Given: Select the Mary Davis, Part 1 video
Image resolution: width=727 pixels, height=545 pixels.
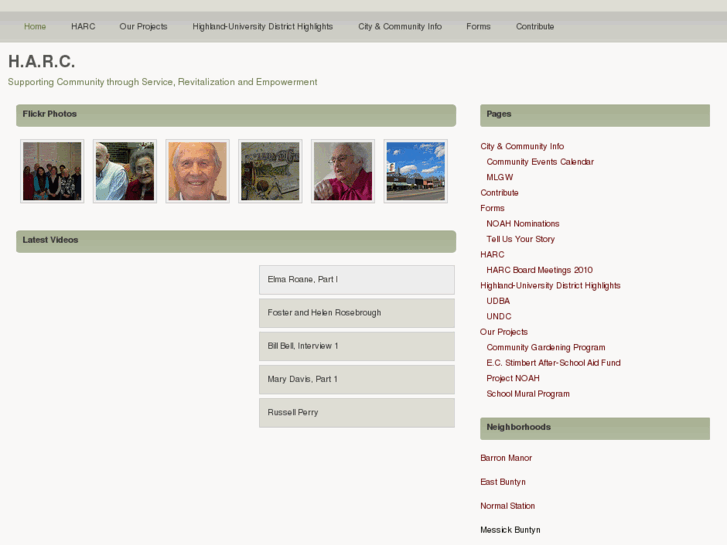Looking at the screenshot, I should tap(357, 379).
